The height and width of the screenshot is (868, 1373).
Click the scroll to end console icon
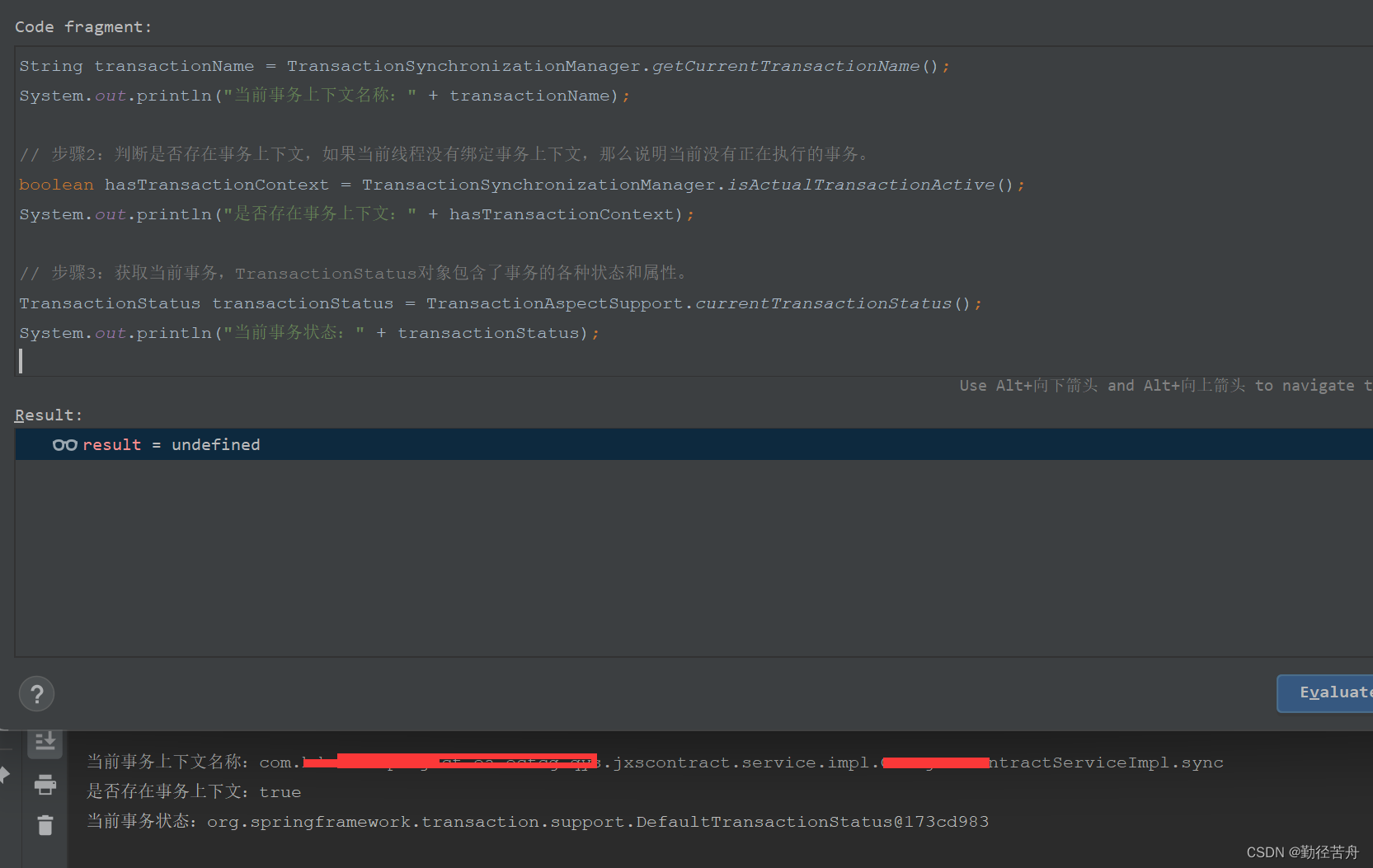point(45,742)
